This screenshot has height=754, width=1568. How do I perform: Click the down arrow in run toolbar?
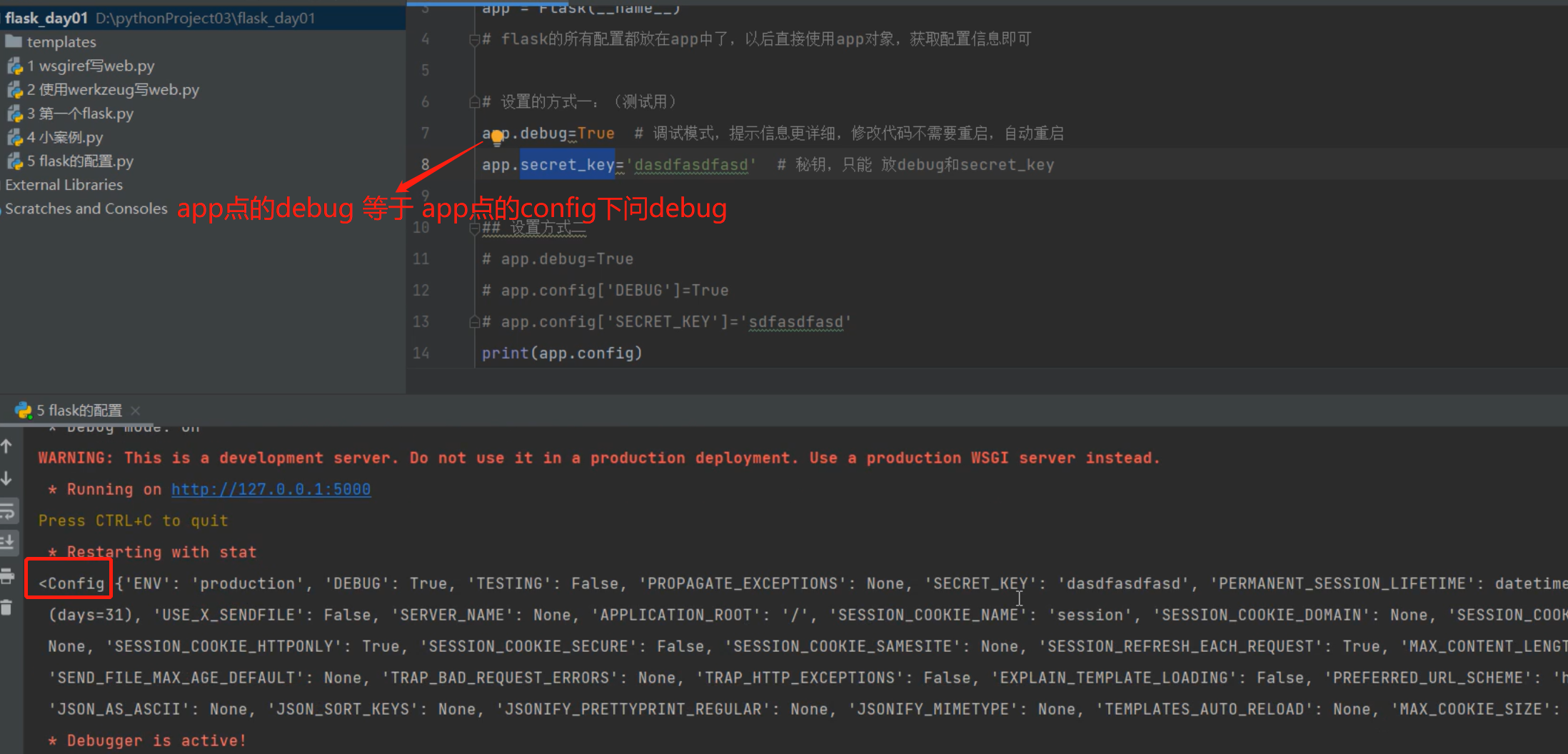tap(7, 478)
